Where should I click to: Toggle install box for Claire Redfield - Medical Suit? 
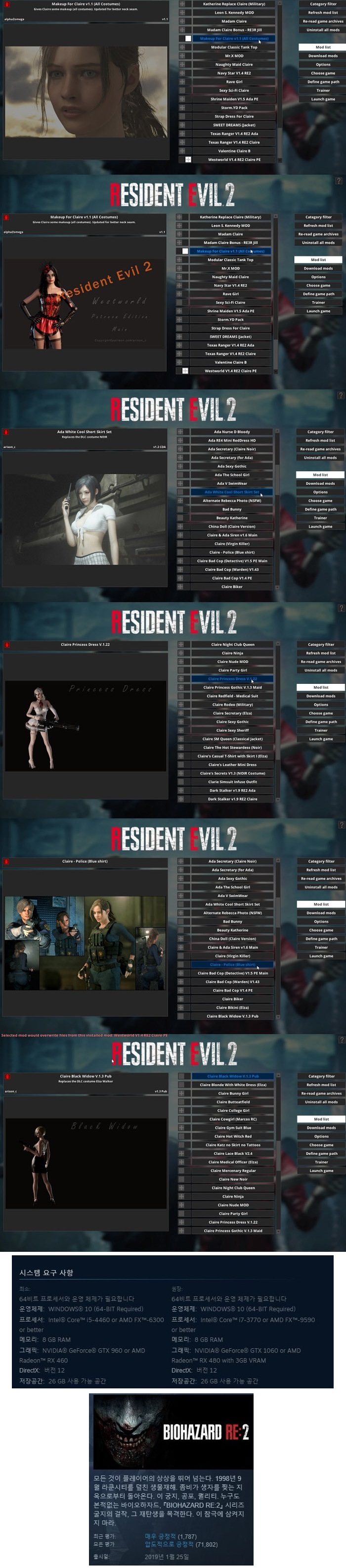coord(180,696)
